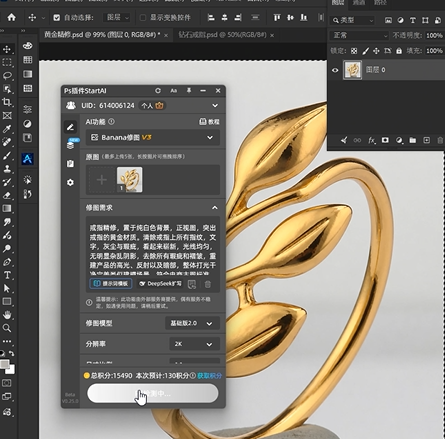Open the Banana修图 V3 function dropdown
The width and height of the screenshot is (445, 439).
tap(153, 138)
